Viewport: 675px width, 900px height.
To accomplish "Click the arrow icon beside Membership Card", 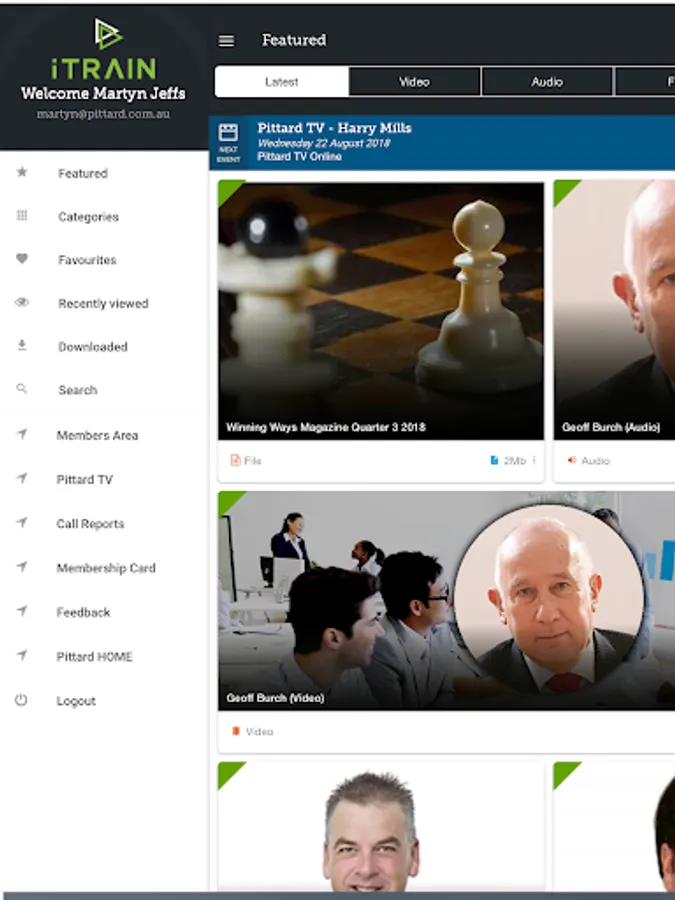I will [22, 567].
